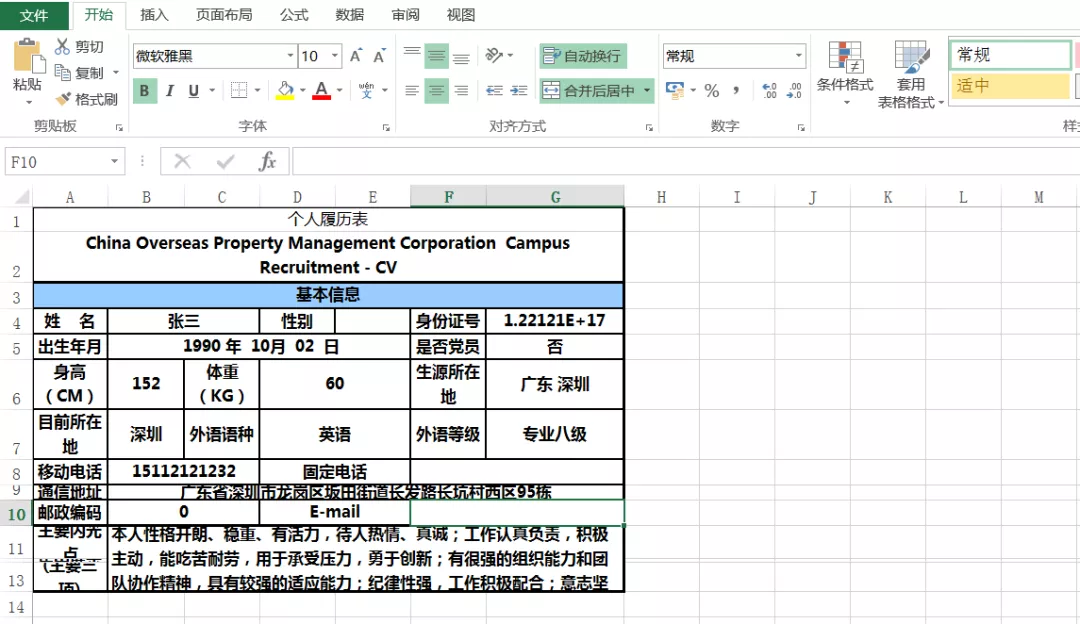Select the 专业八级 cell
Screen dimensions: 1080x624
tap(554, 434)
